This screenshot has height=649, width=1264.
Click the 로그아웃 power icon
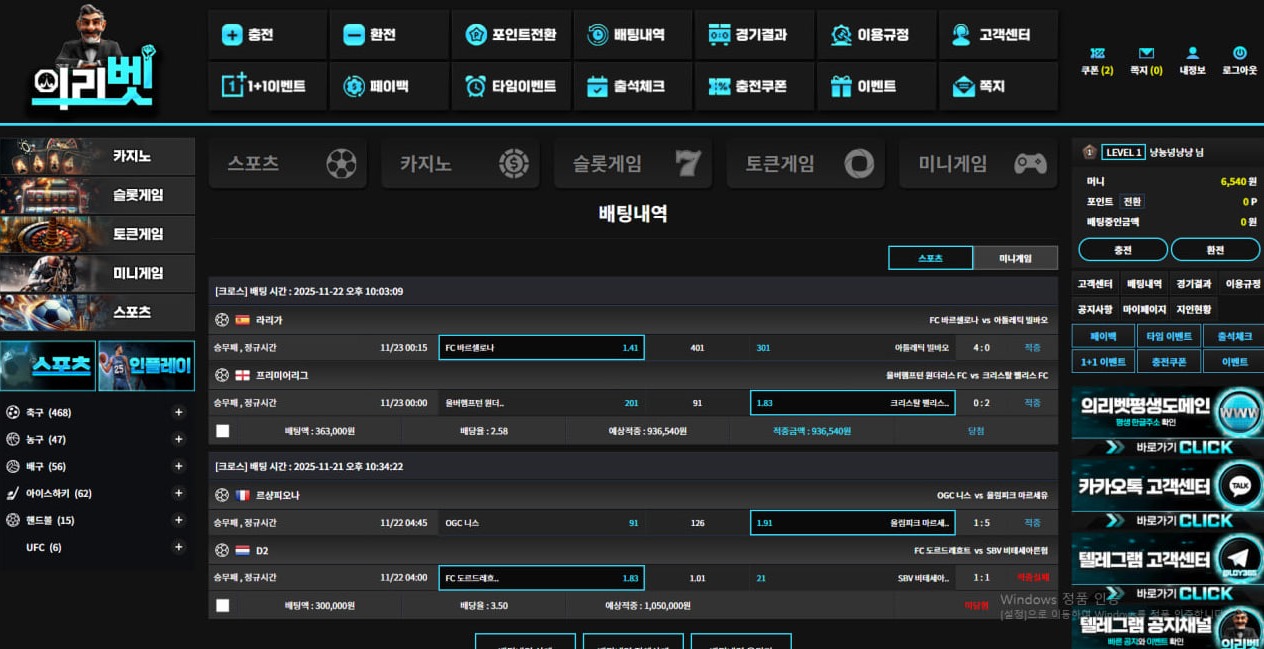pyautogui.click(x=1239, y=53)
